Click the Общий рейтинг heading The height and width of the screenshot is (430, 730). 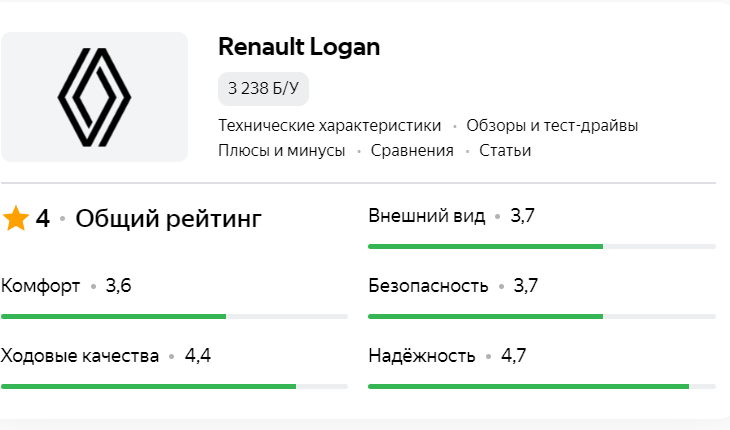169,218
